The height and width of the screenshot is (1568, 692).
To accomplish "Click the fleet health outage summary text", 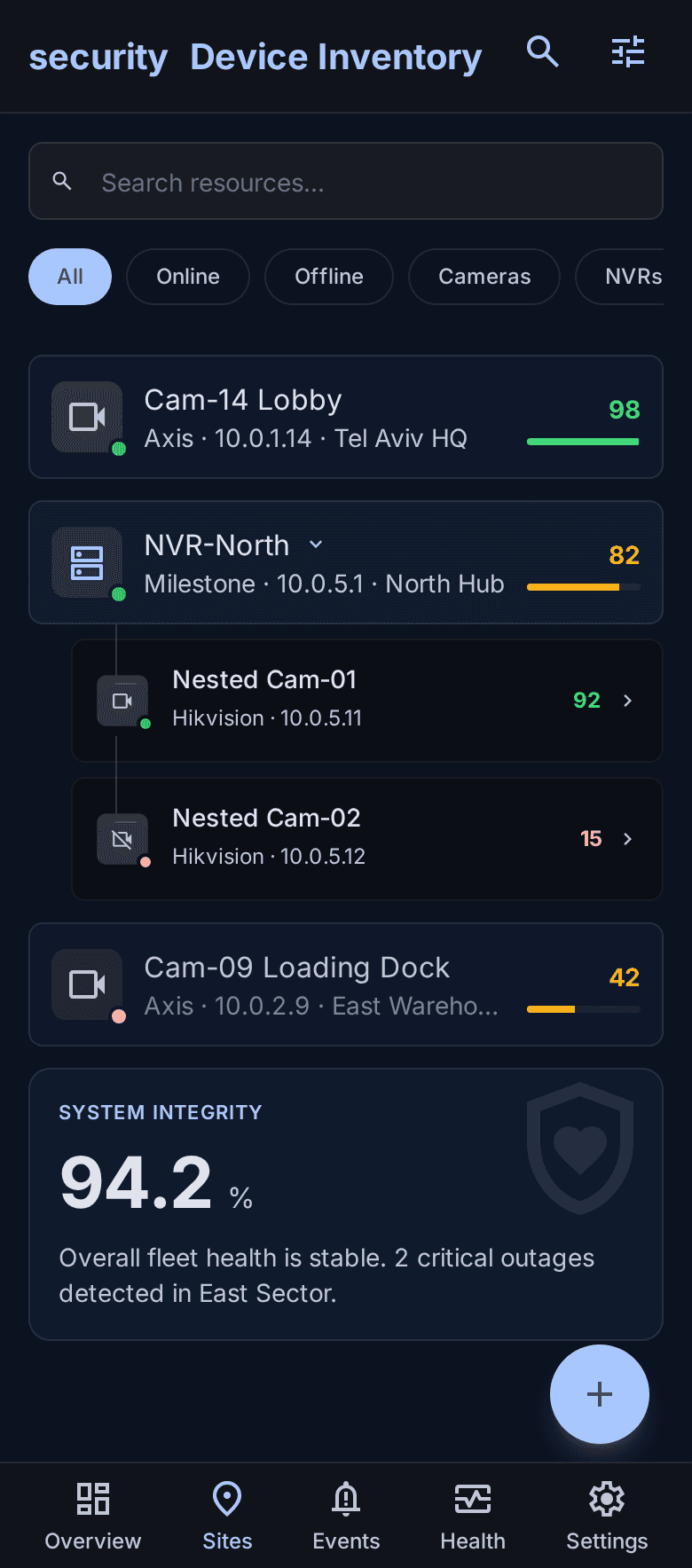I will click(327, 1275).
